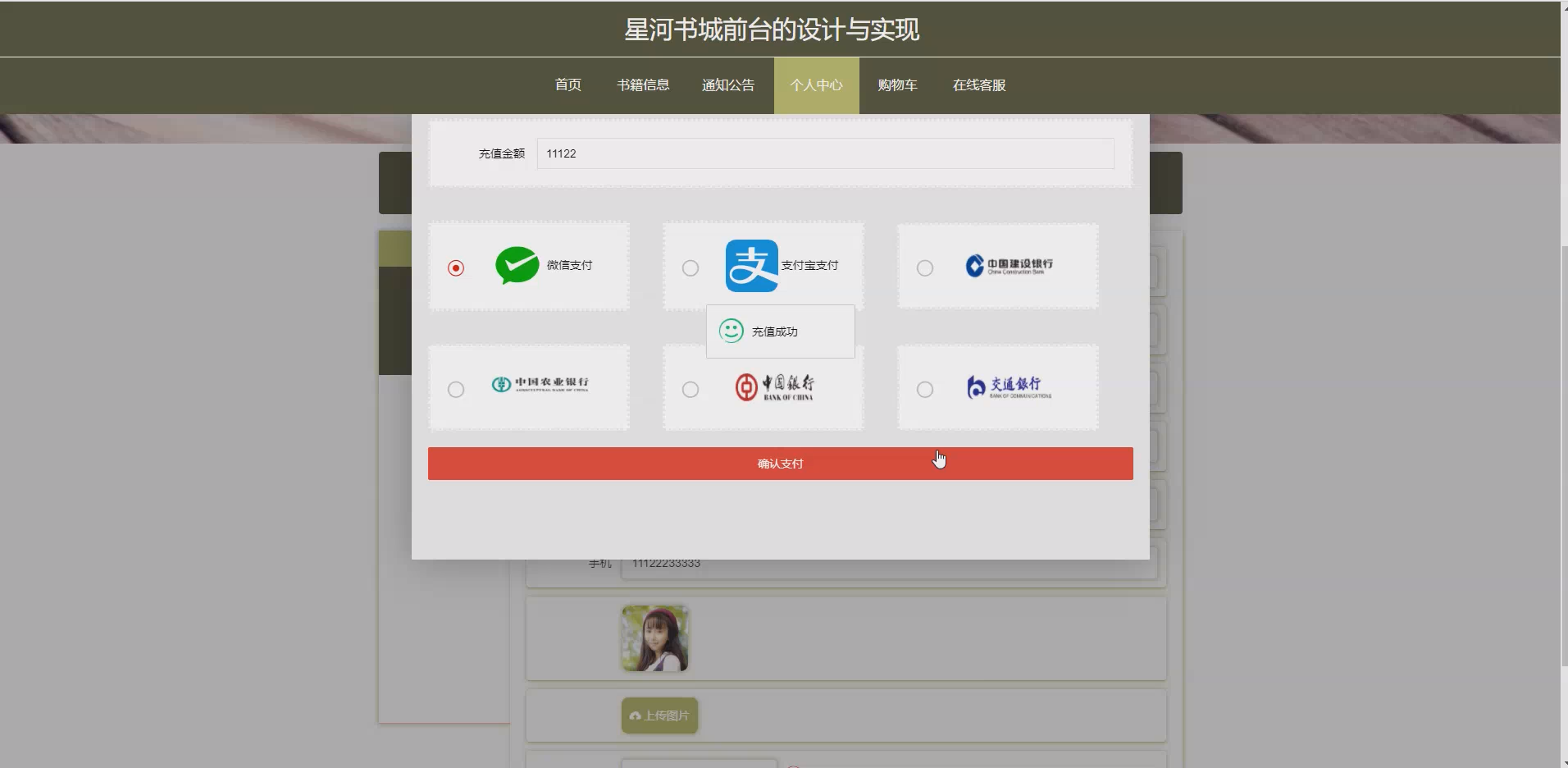Choose Bank of Communications radio option

click(925, 390)
